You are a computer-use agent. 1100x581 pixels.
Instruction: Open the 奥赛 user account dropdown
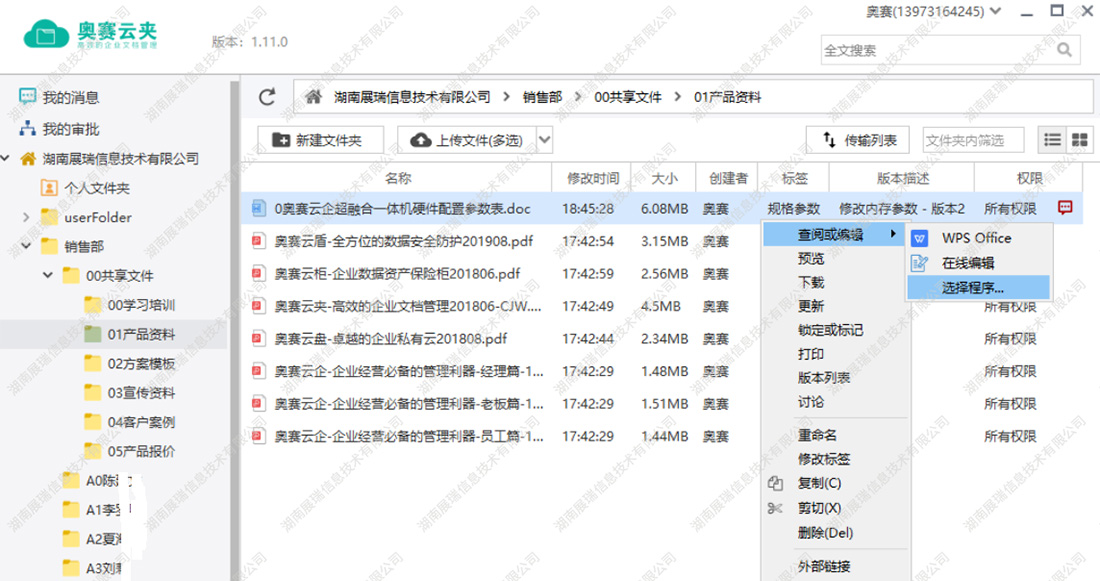tap(933, 12)
